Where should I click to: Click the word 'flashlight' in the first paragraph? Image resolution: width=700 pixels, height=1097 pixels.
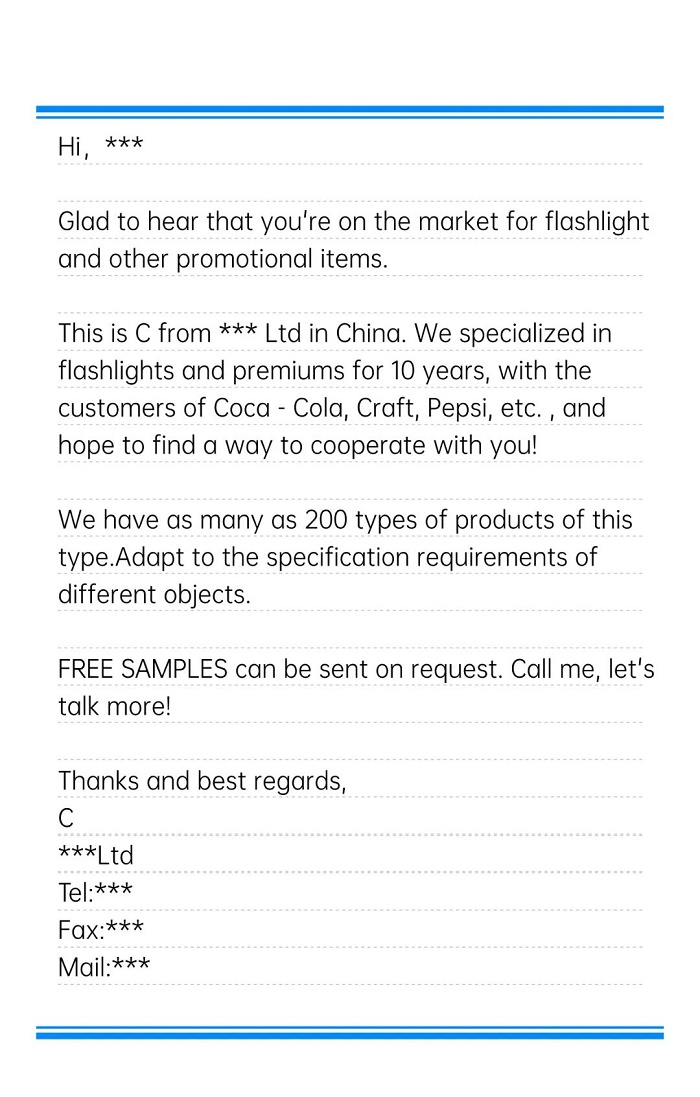597,222
